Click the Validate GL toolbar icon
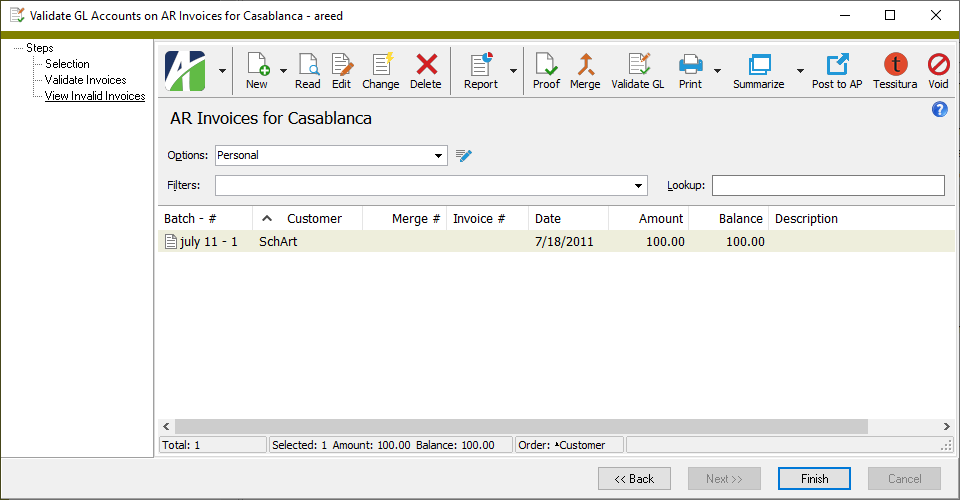960x500 pixels. point(637,67)
